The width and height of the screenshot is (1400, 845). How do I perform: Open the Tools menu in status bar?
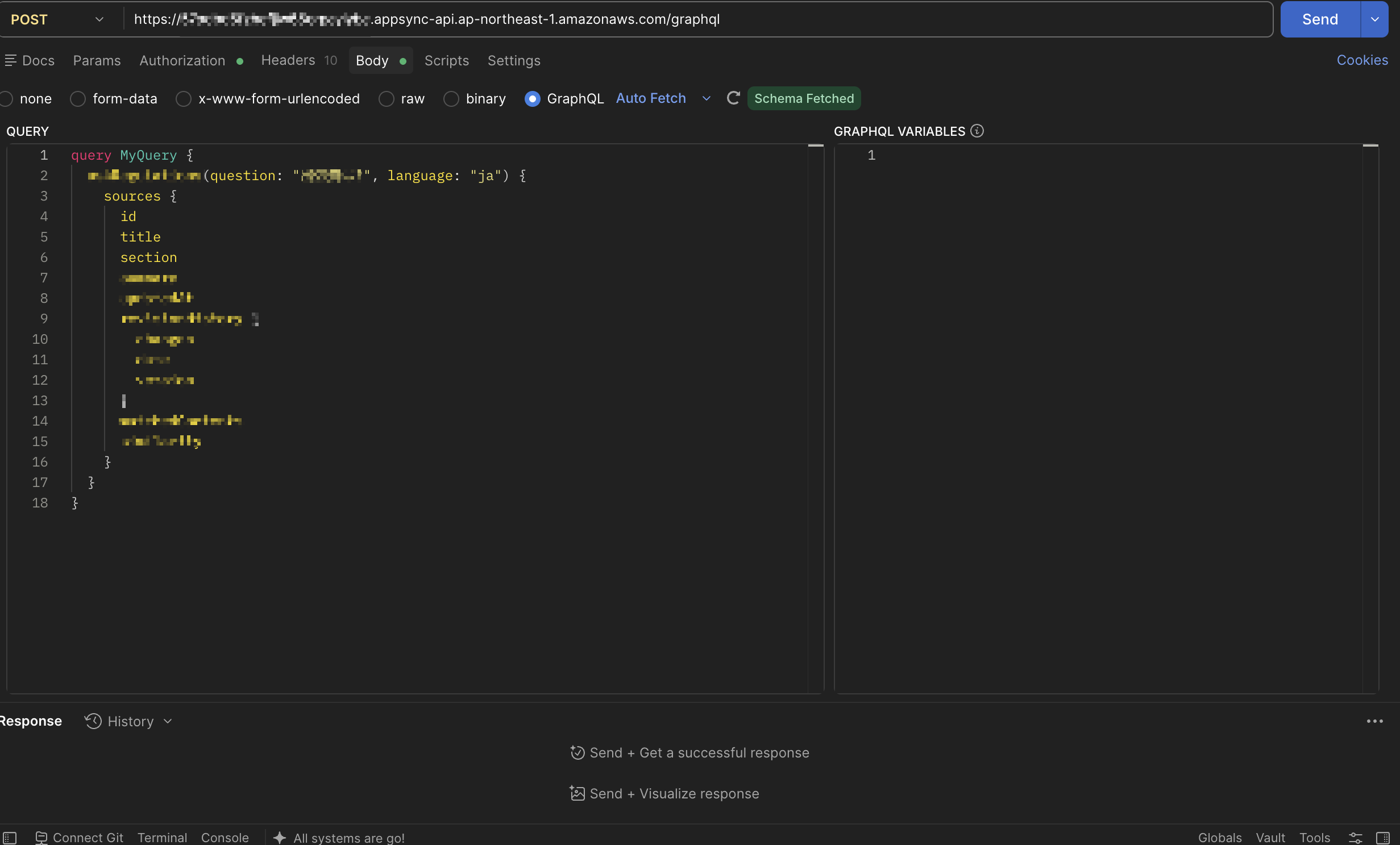tap(1314, 838)
